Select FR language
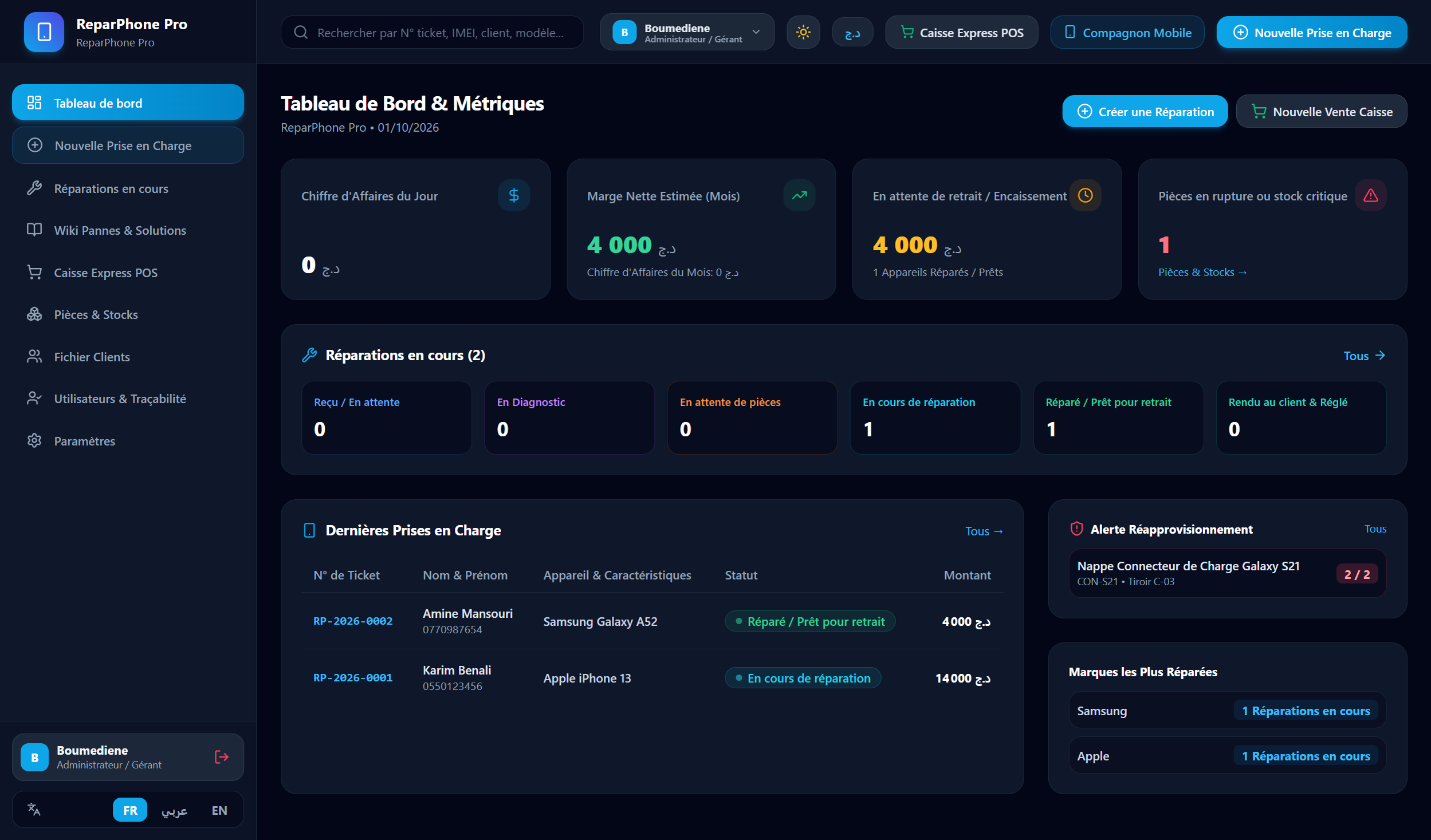Image resolution: width=1431 pixels, height=840 pixels. tap(130, 810)
